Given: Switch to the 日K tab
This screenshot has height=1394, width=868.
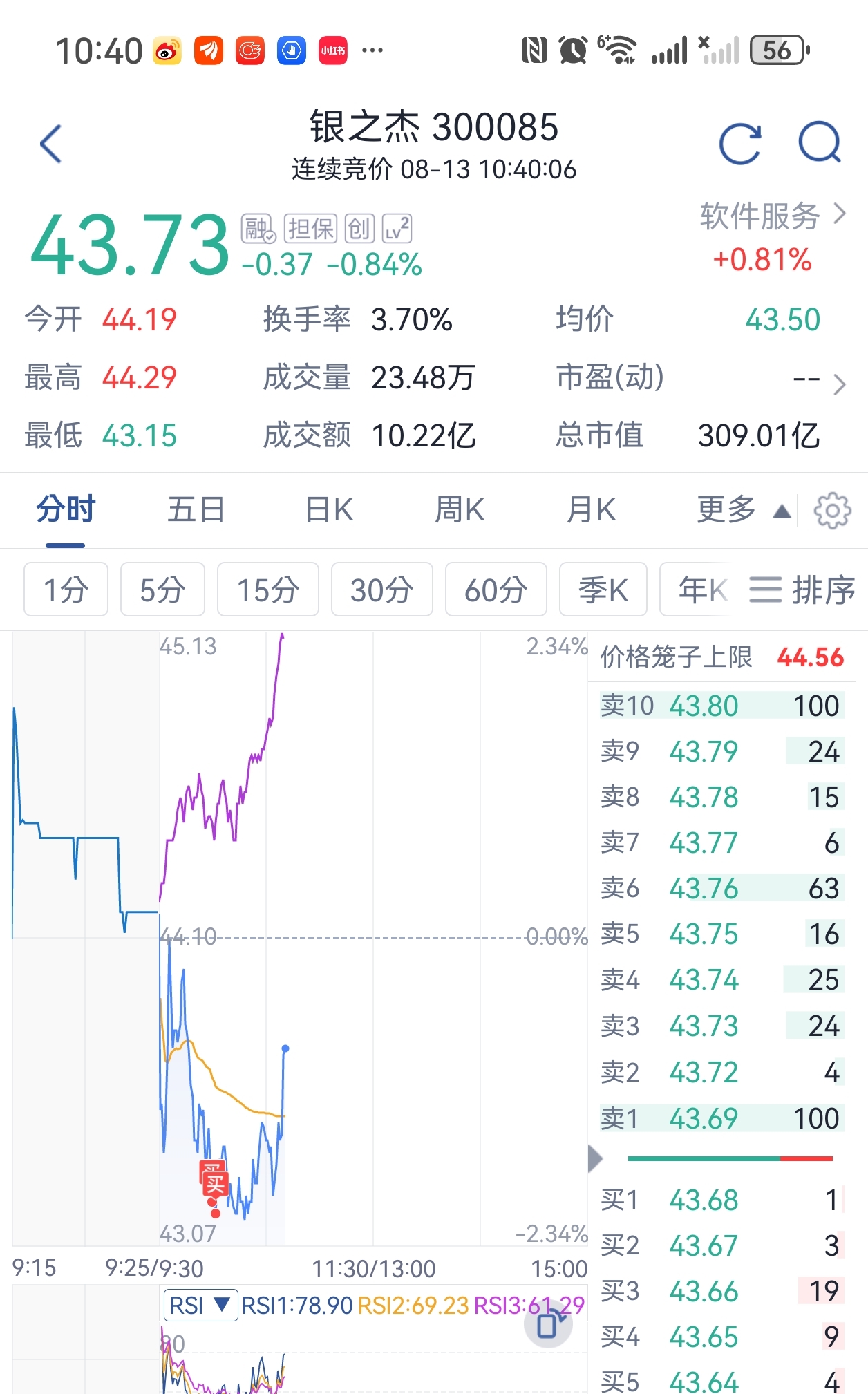Looking at the screenshot, I should tap(329, 510).
